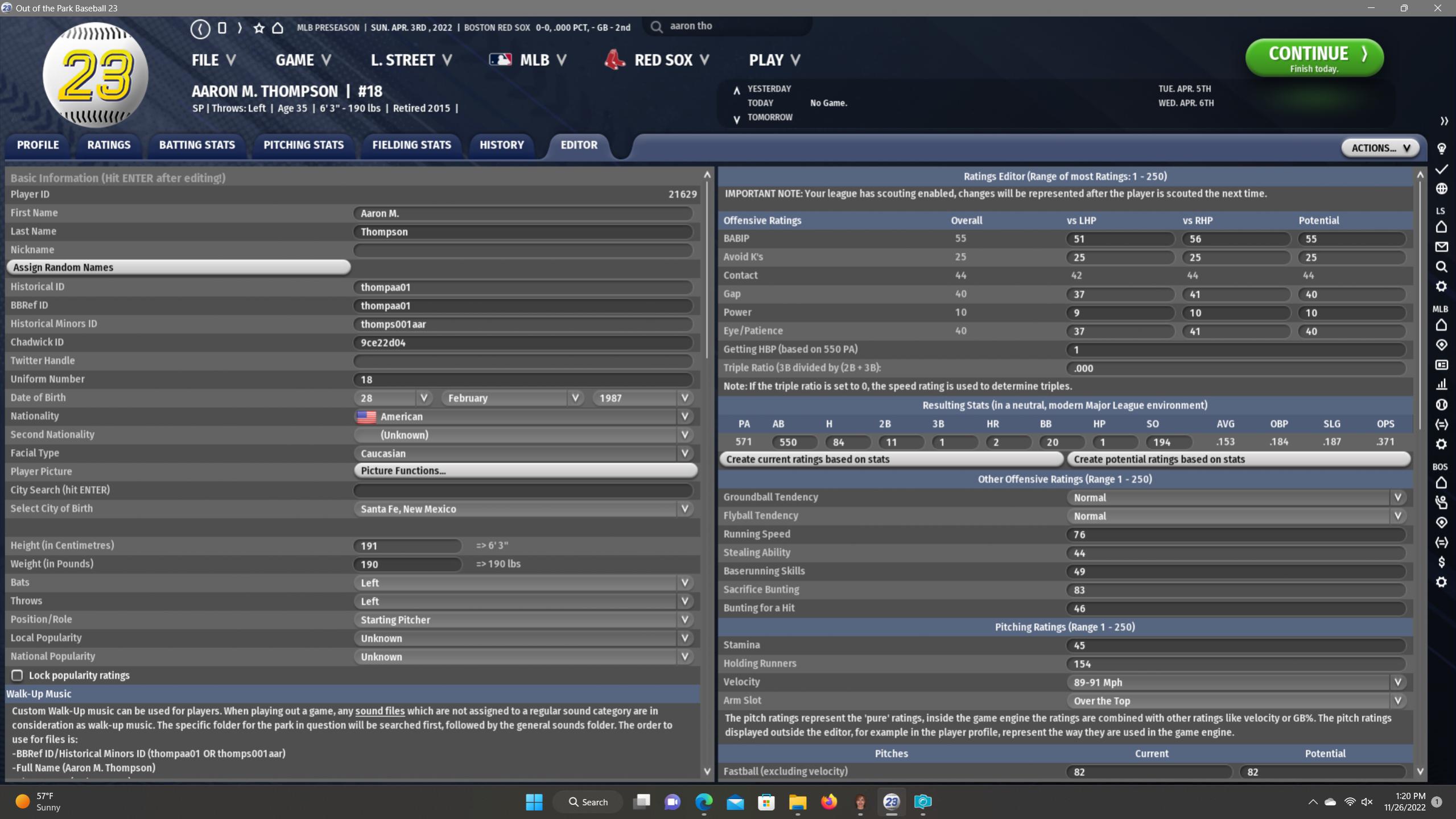Image resolution: width=1456 pixels, height=819 pixels.
Task: Open the Position/Role Starting Pitcher dropdown
Action: pyautogui.click(x=523, y=620)
